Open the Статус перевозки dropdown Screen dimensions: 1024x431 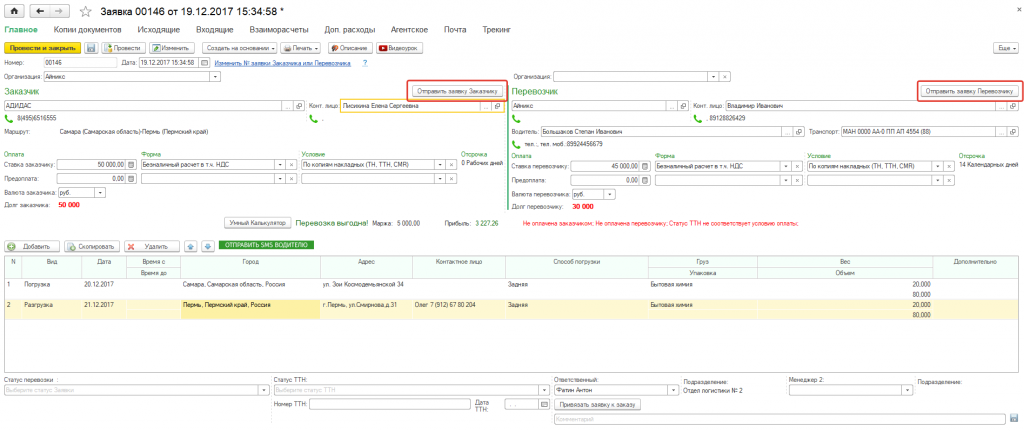[264, 390]
